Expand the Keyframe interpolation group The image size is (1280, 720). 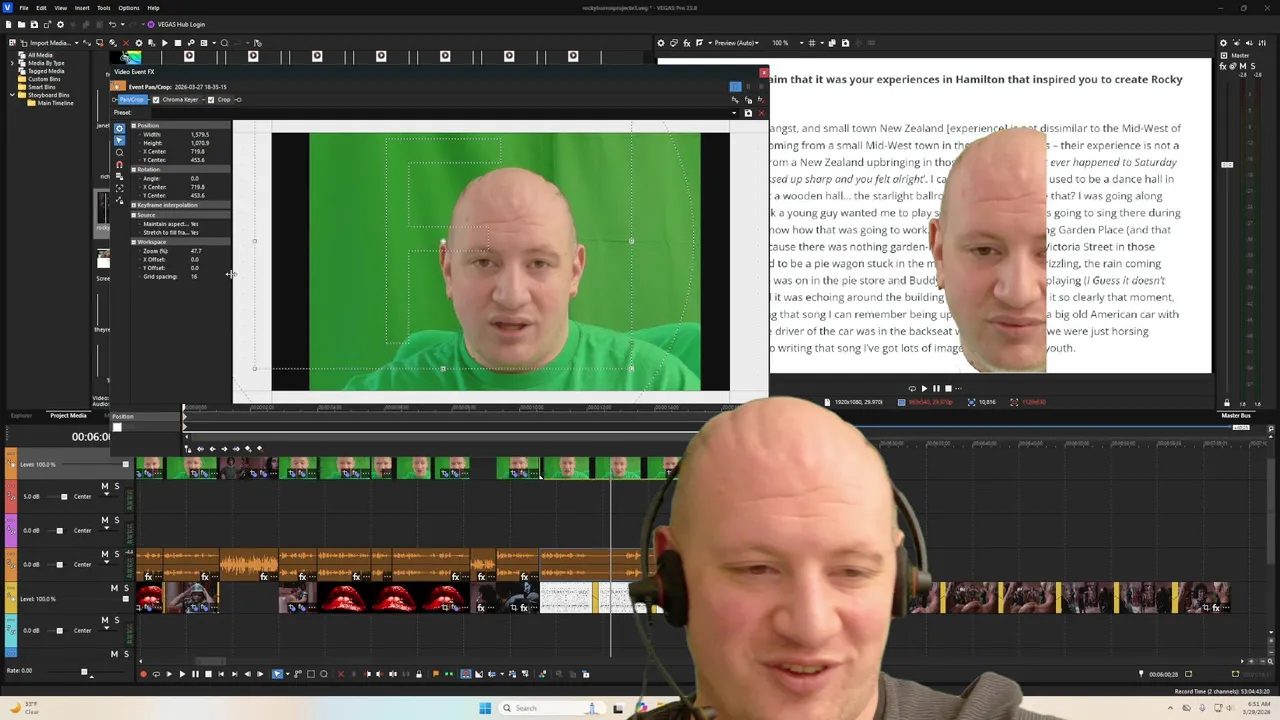pyautogui.click(x=134, y=205)
